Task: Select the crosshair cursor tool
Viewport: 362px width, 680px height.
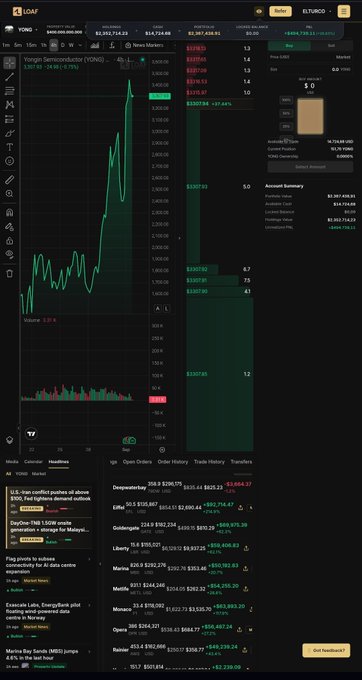Action: [10, 63]
